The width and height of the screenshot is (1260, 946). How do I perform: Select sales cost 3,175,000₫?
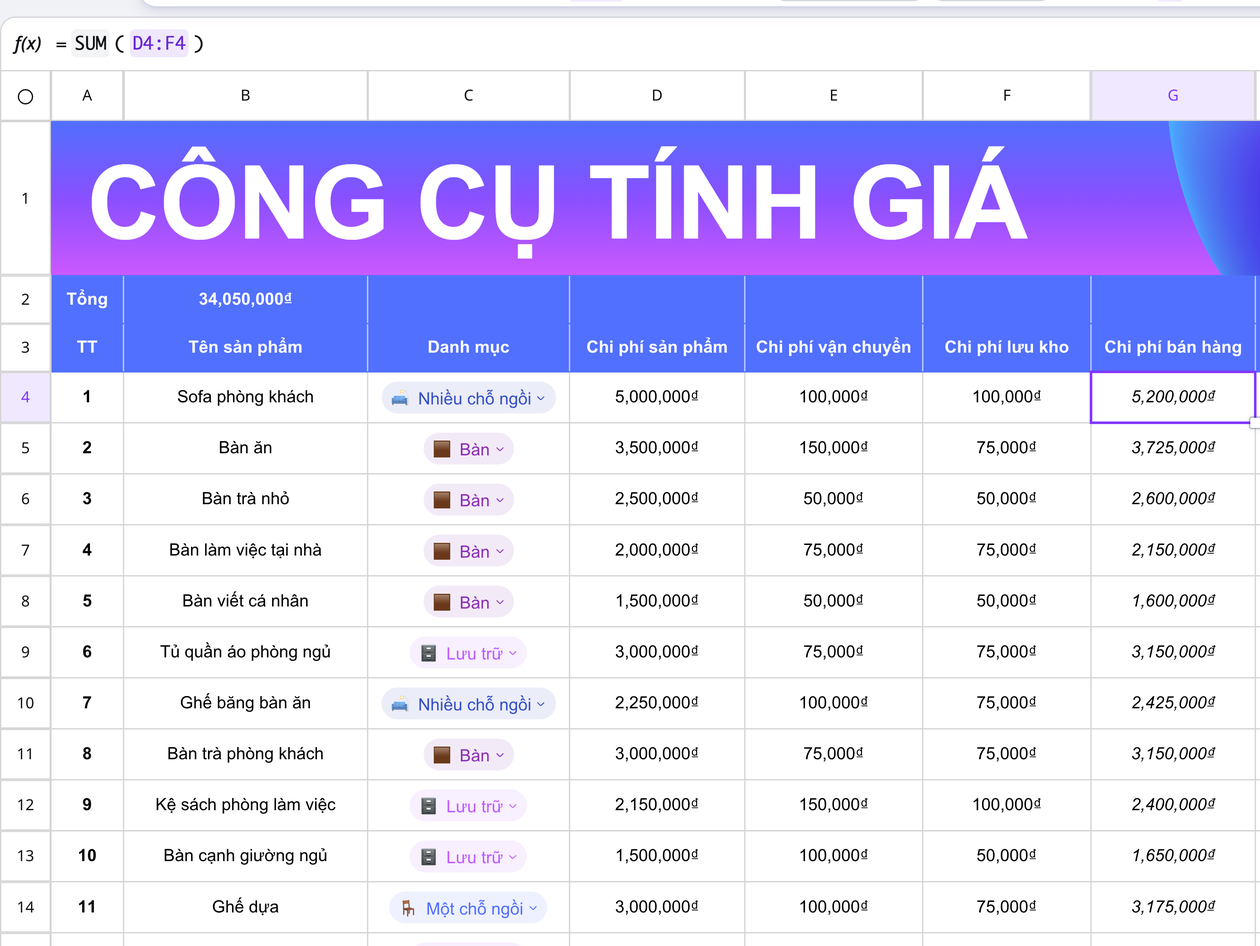[x=1173, y=907]
